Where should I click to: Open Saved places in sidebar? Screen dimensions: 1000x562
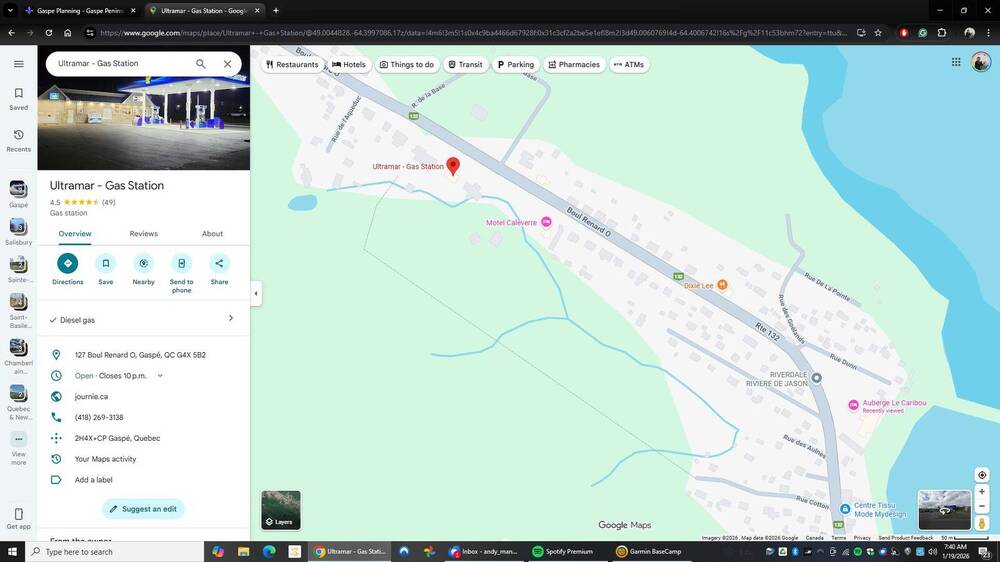point(18,98)
